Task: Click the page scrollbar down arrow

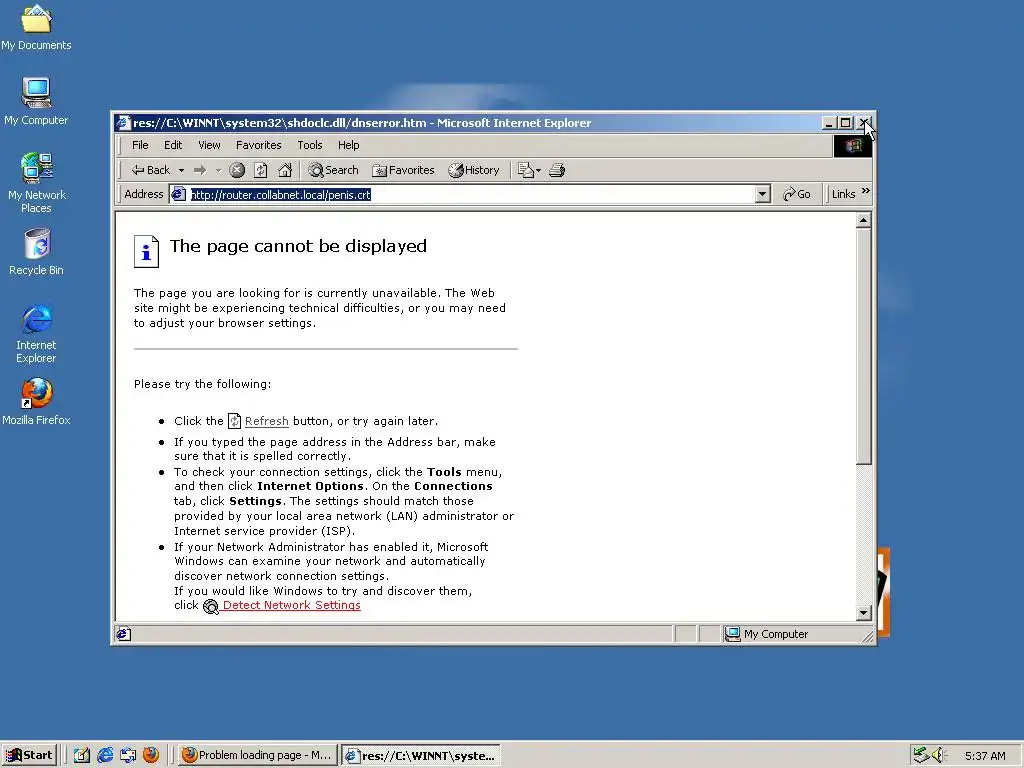Action: click(x=863, y=613)
